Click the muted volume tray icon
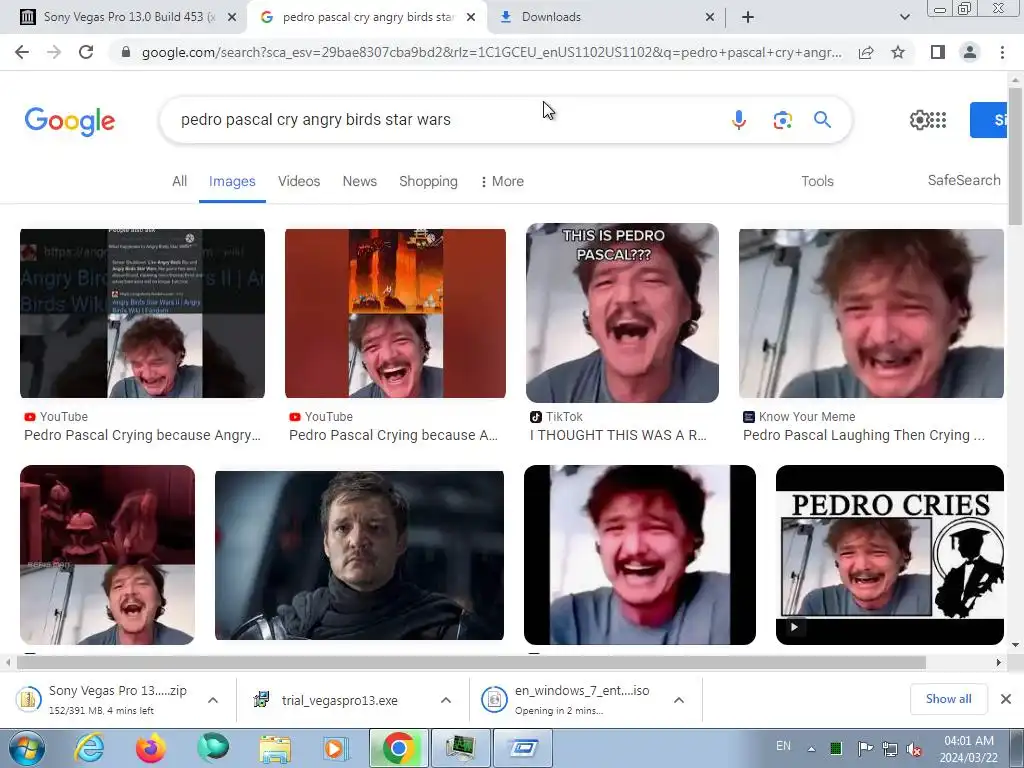 click(x=915, y=748)
